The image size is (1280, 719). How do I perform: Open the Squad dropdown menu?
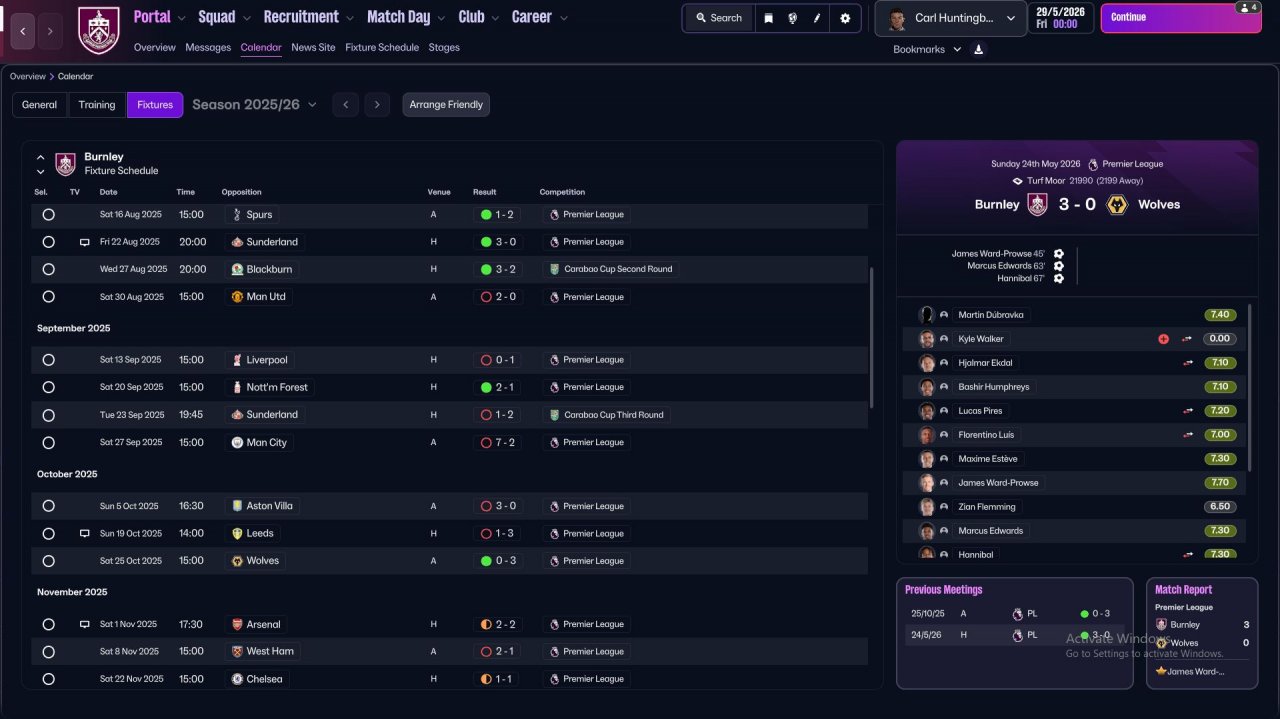pos(225,17)
